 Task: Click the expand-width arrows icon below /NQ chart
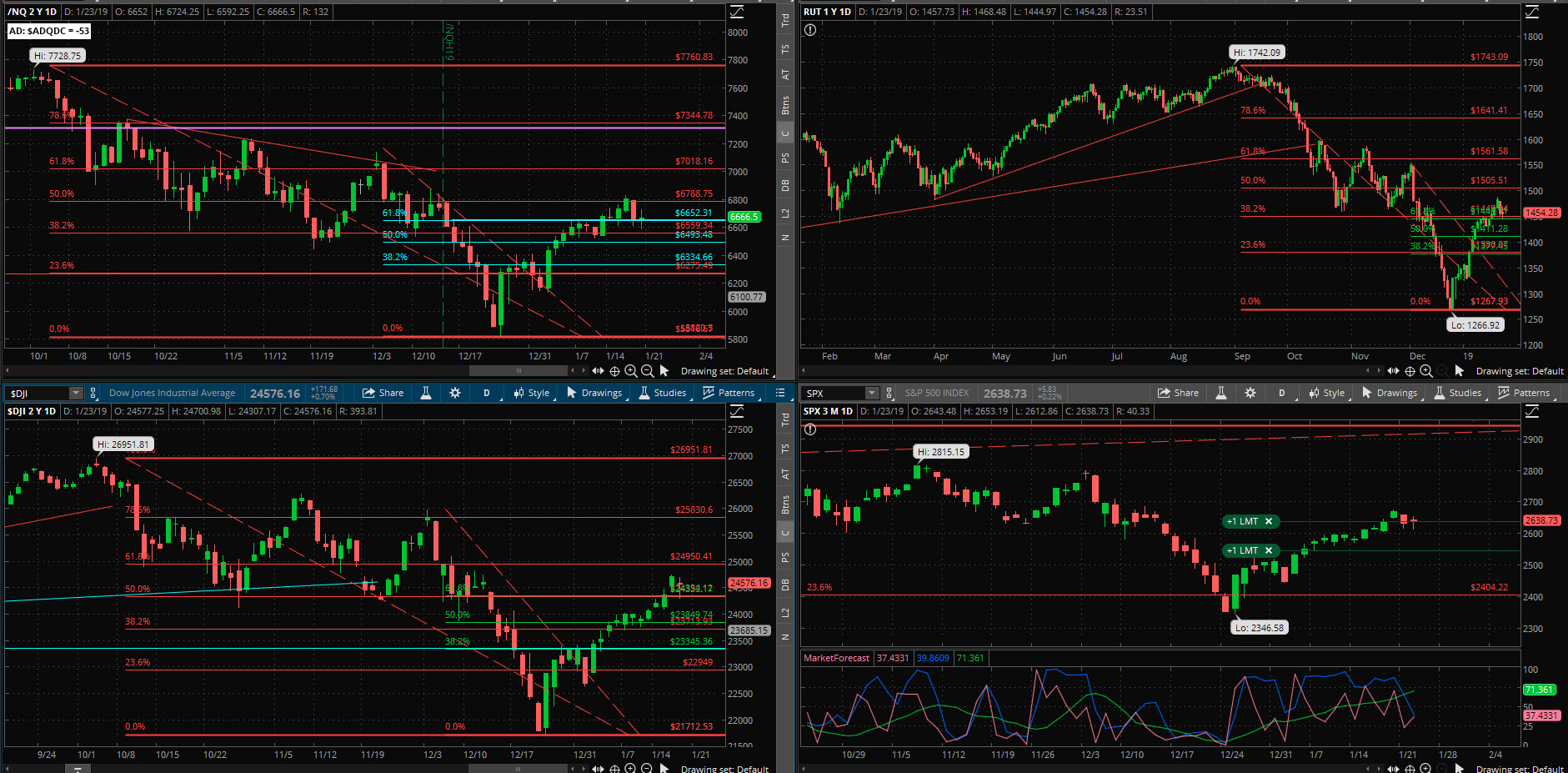pos(598,371)
